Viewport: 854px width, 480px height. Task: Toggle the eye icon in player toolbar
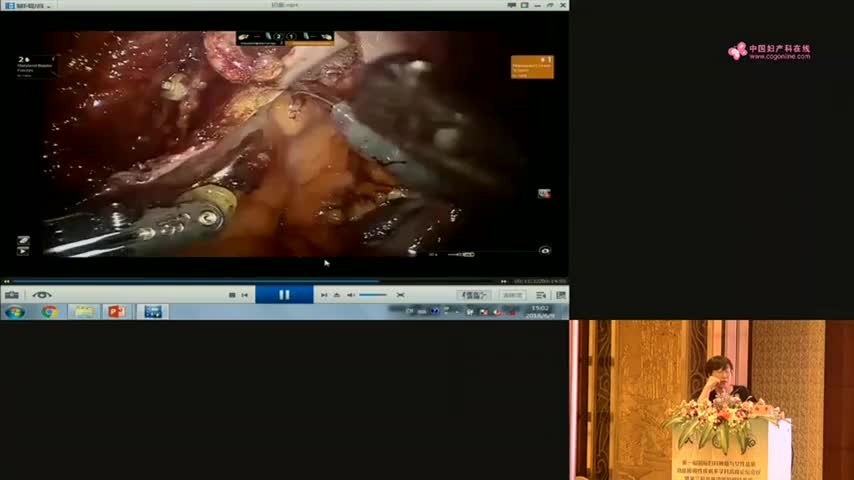pos(41,295)
